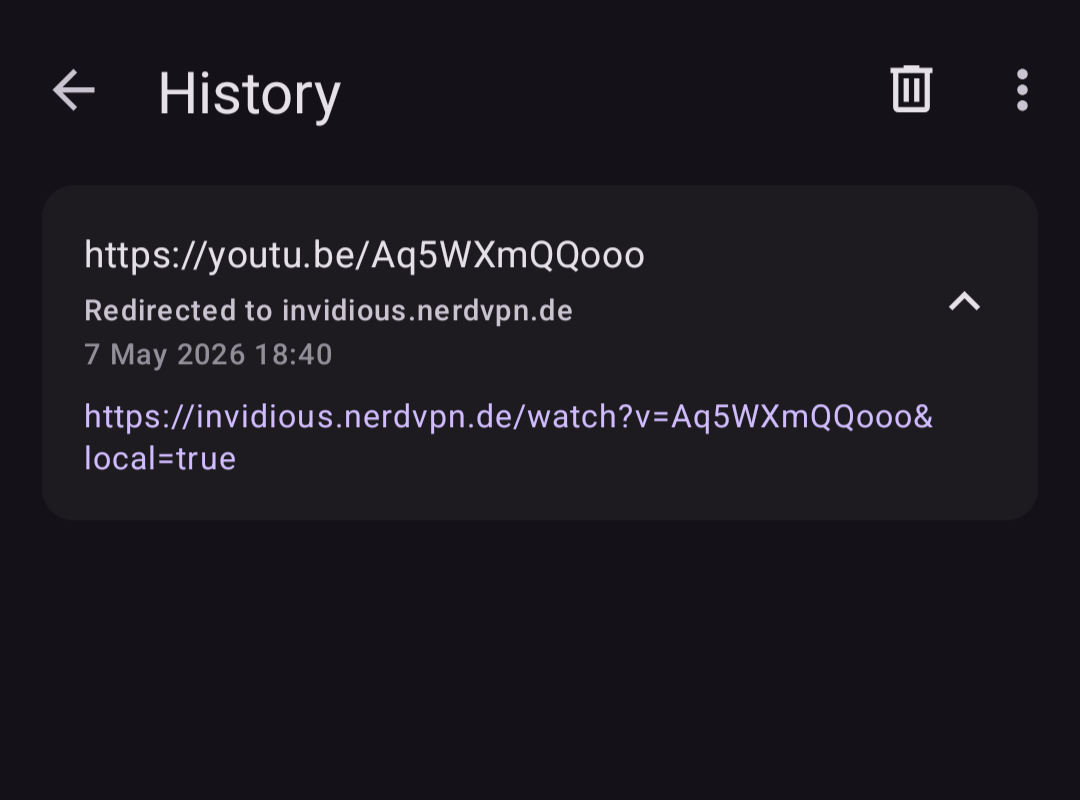Follow the purple redirected URL
Image resolution: width=1080 pixels, height=800 pixels.
coord(508,438)
